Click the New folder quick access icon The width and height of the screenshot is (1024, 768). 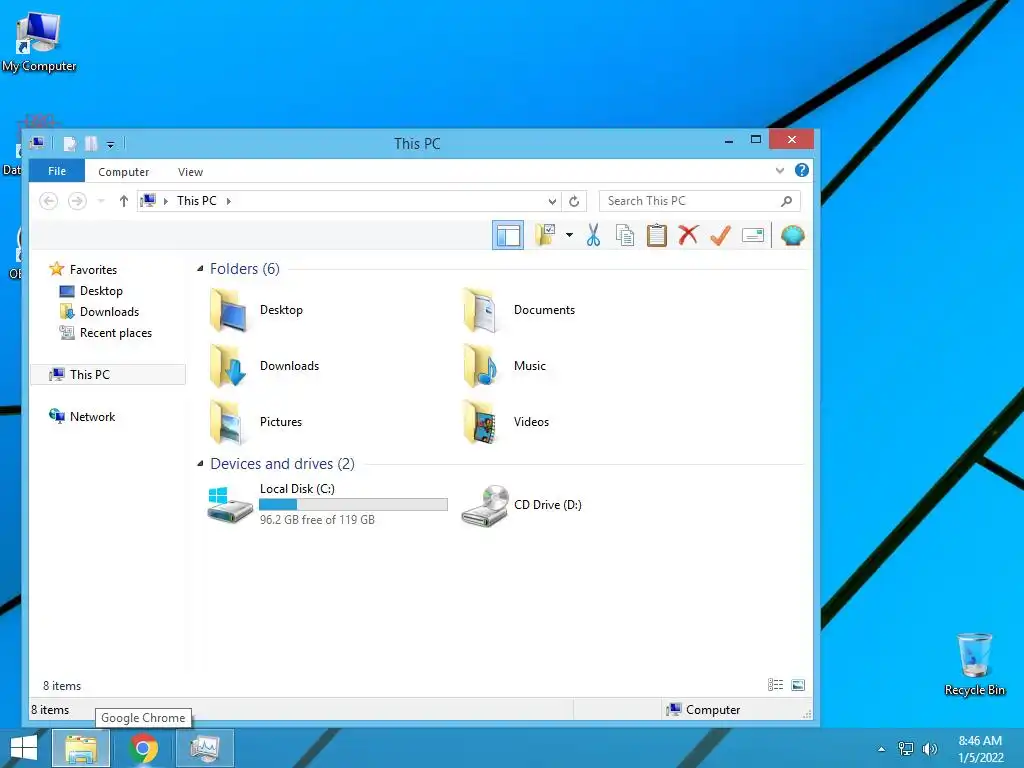91,144
